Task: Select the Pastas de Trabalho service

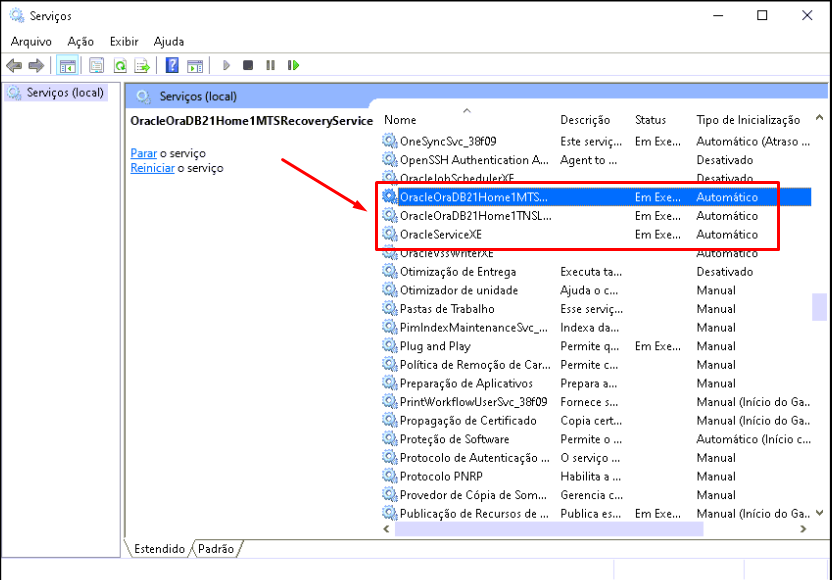Action: click(596, 309)
